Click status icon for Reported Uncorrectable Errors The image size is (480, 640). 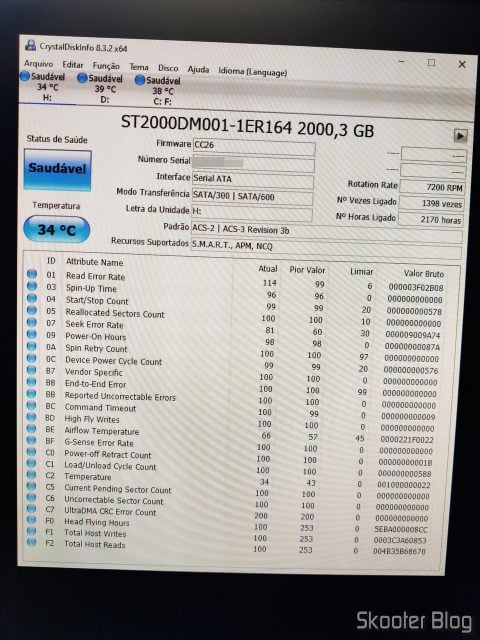click(x=32, y=393)
